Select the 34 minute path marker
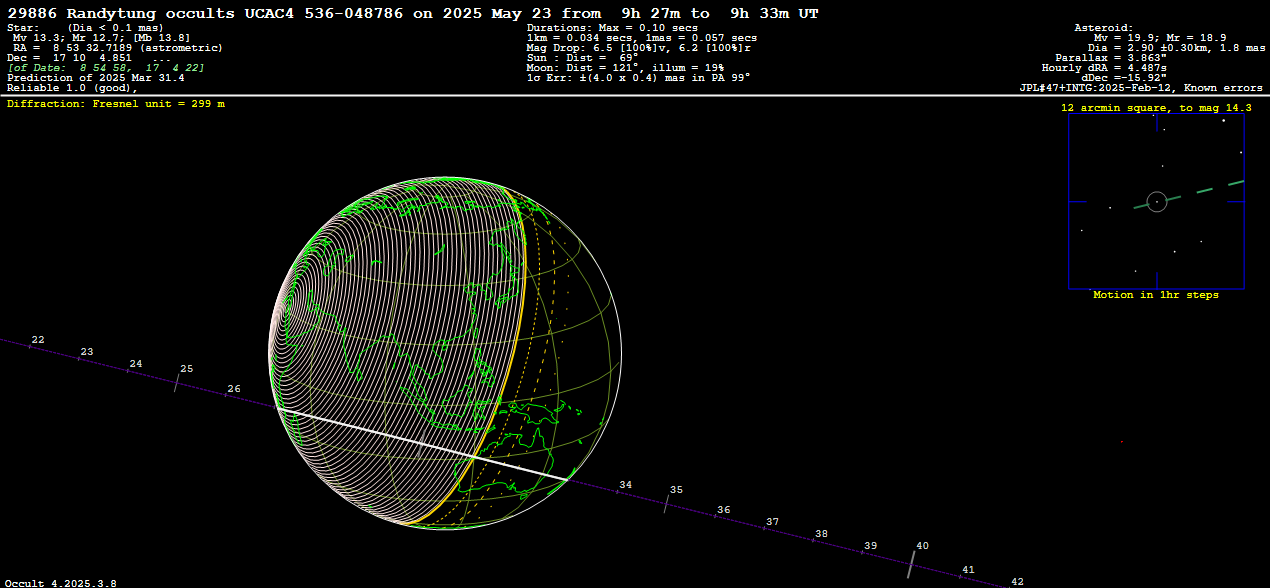The image size is (1270, 588). click(x=625, y=485)
